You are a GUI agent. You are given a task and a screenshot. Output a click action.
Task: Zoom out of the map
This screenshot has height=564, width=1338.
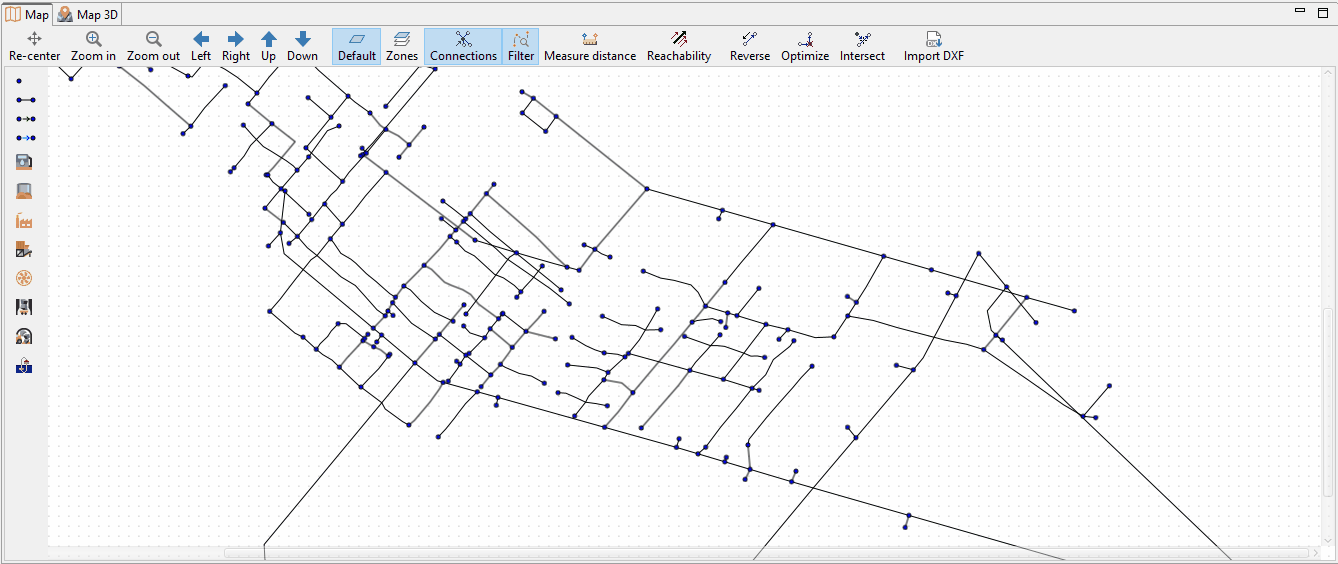pos(153,47)
